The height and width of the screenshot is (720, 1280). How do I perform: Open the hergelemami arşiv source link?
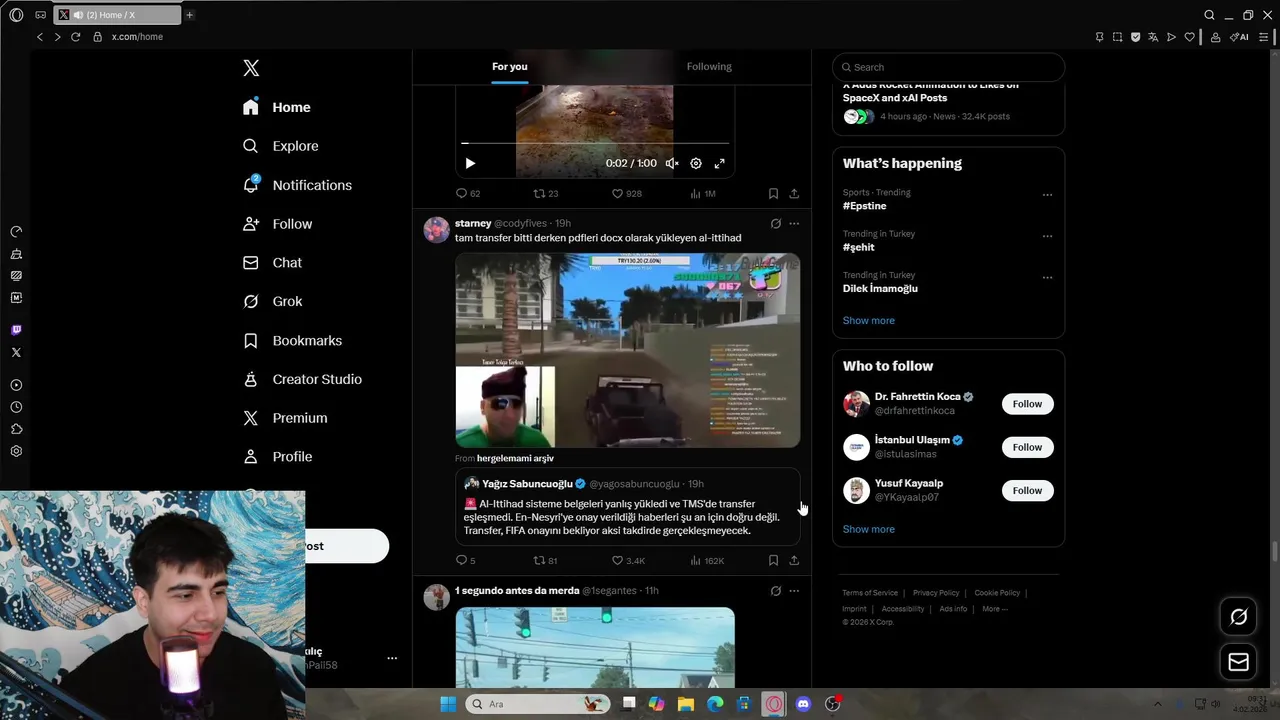(515, 458)
